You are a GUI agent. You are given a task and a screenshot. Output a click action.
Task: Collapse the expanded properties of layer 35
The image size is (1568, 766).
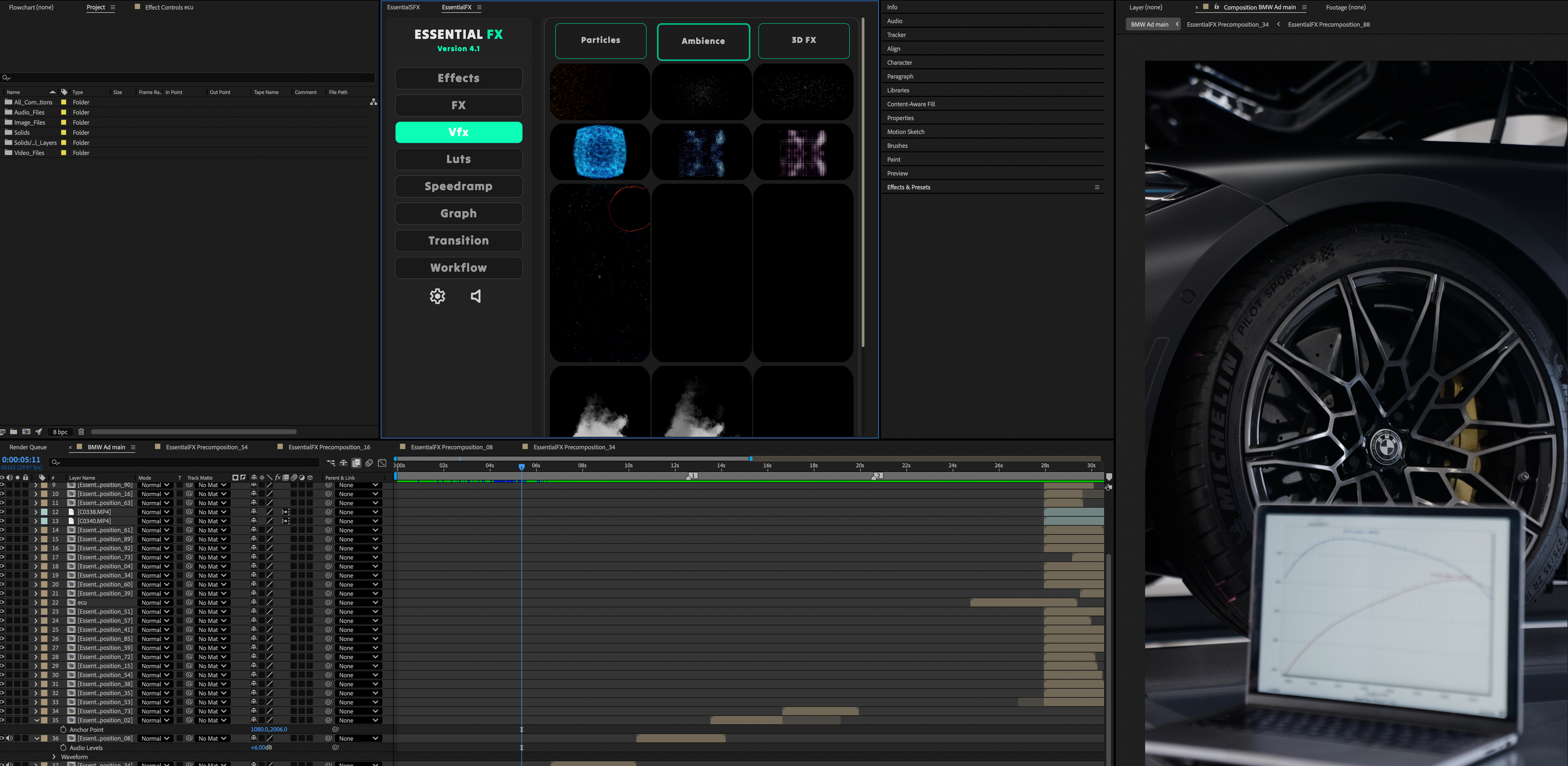[37, 721]
